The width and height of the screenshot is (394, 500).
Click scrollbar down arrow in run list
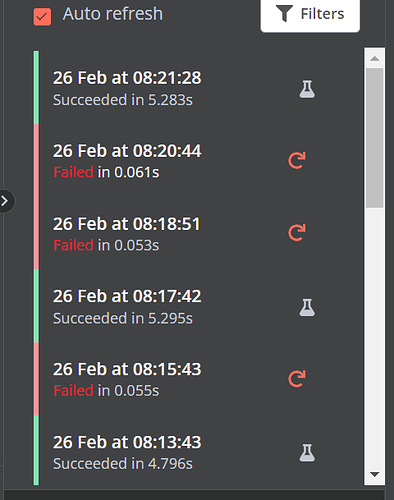click(375, 474)
